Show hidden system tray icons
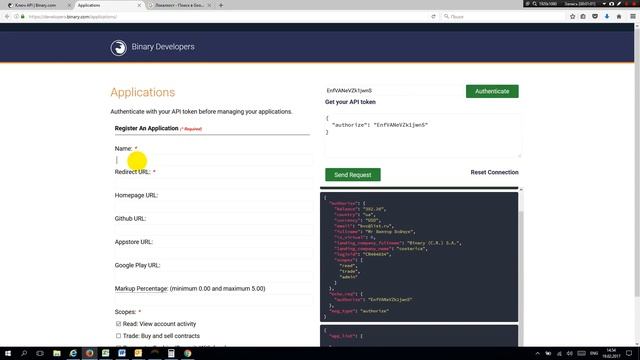Viewport: 640px width, 360px height. coord(538,353)
